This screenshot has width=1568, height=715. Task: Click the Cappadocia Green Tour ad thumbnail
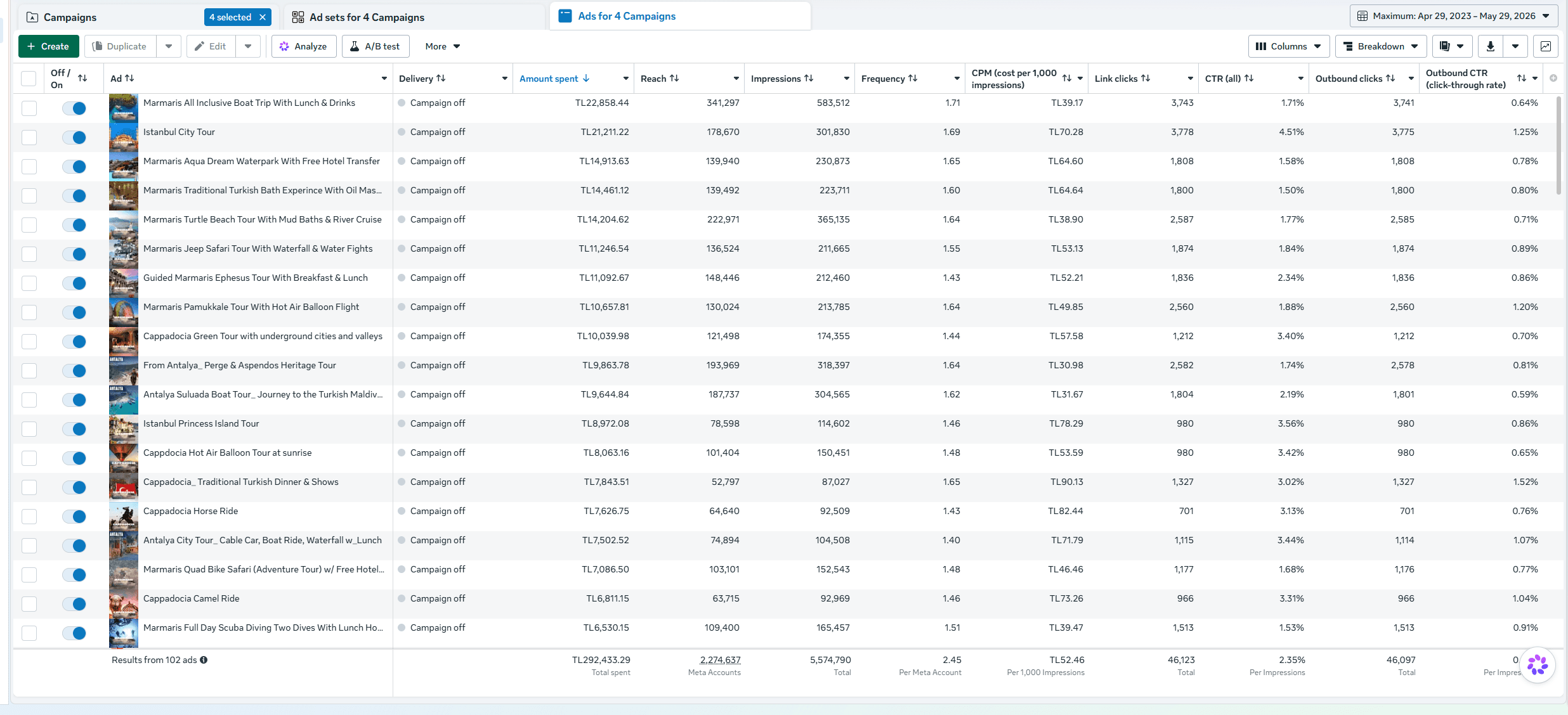[123, 342]
